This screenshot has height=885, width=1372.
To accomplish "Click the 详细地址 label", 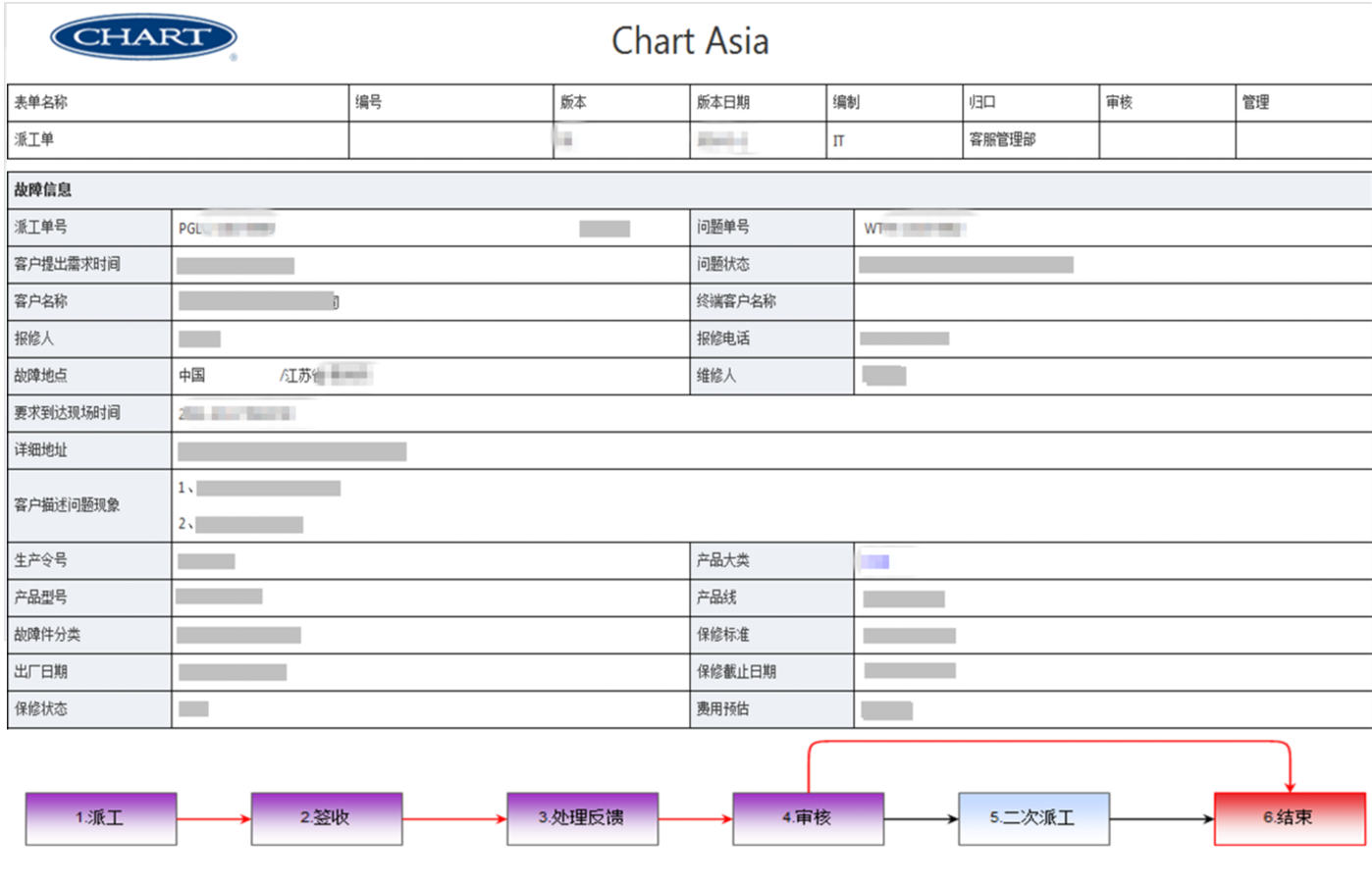I will (x=40, y=451).
